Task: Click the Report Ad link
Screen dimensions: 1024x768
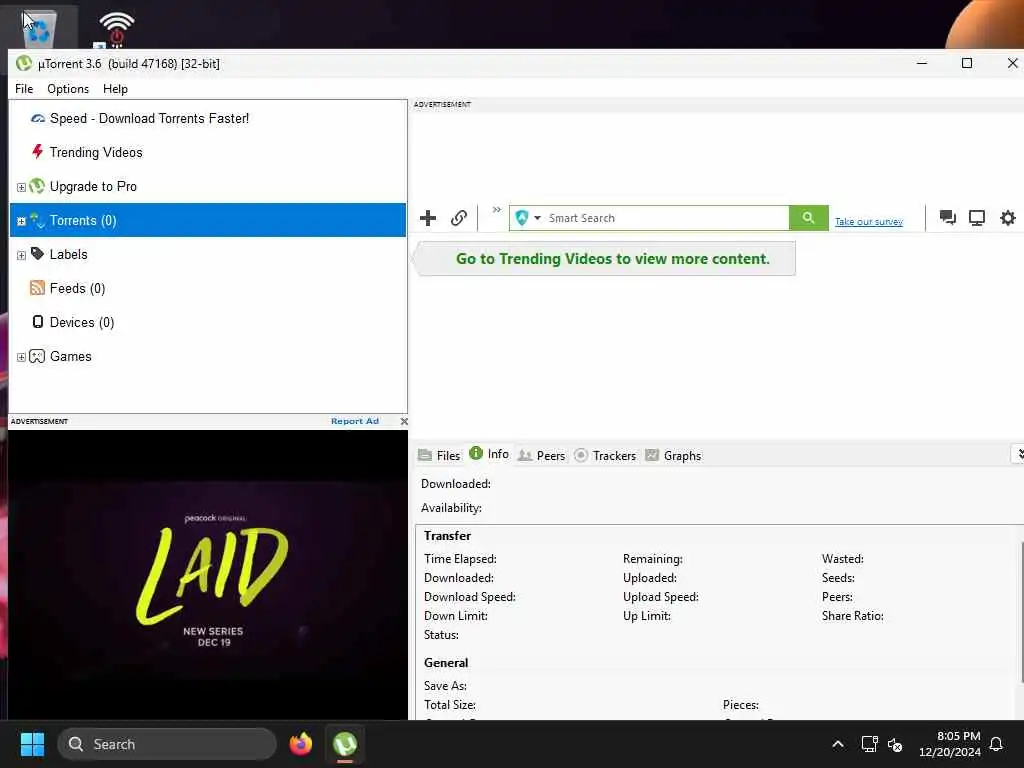Action: pyautogui.click(x=355, y=421)
